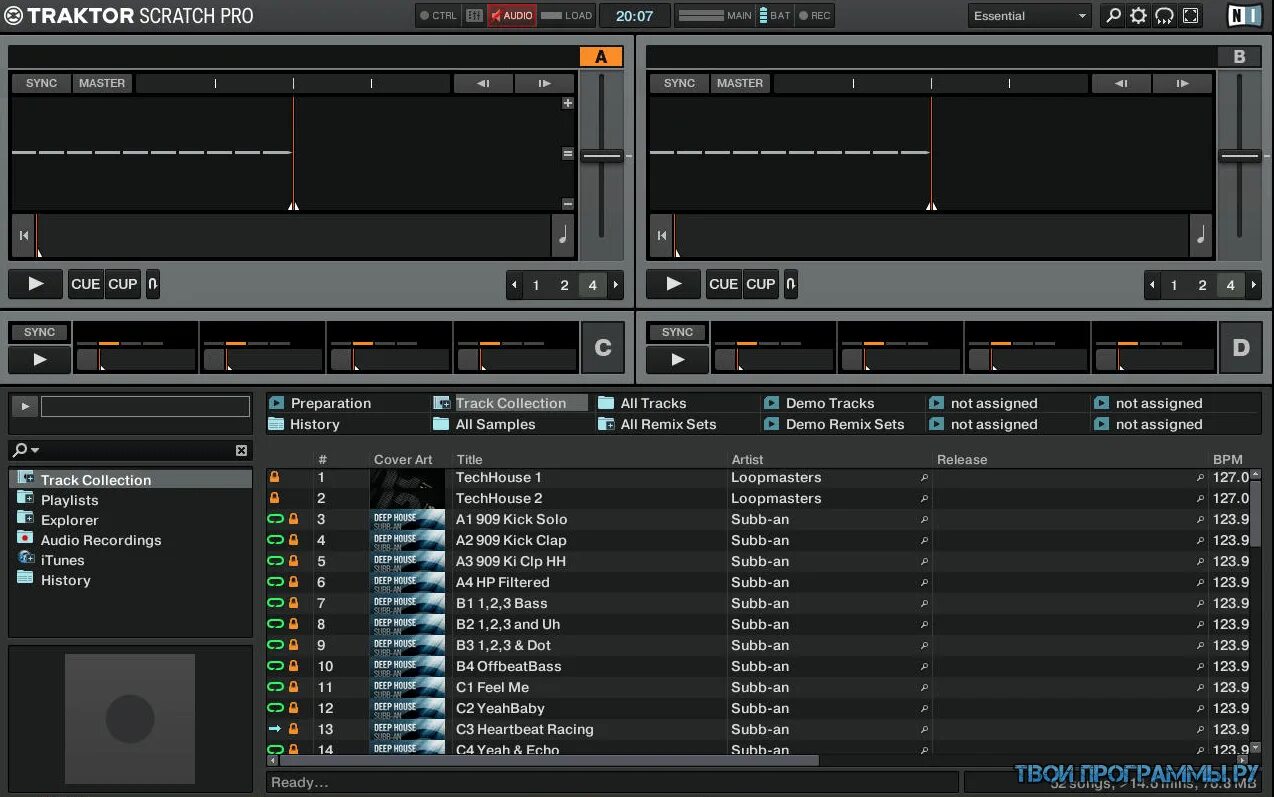Increase Deck A loop size with right arrow
This screenshot has width=1274, height=797.
(x=616, y=286)
